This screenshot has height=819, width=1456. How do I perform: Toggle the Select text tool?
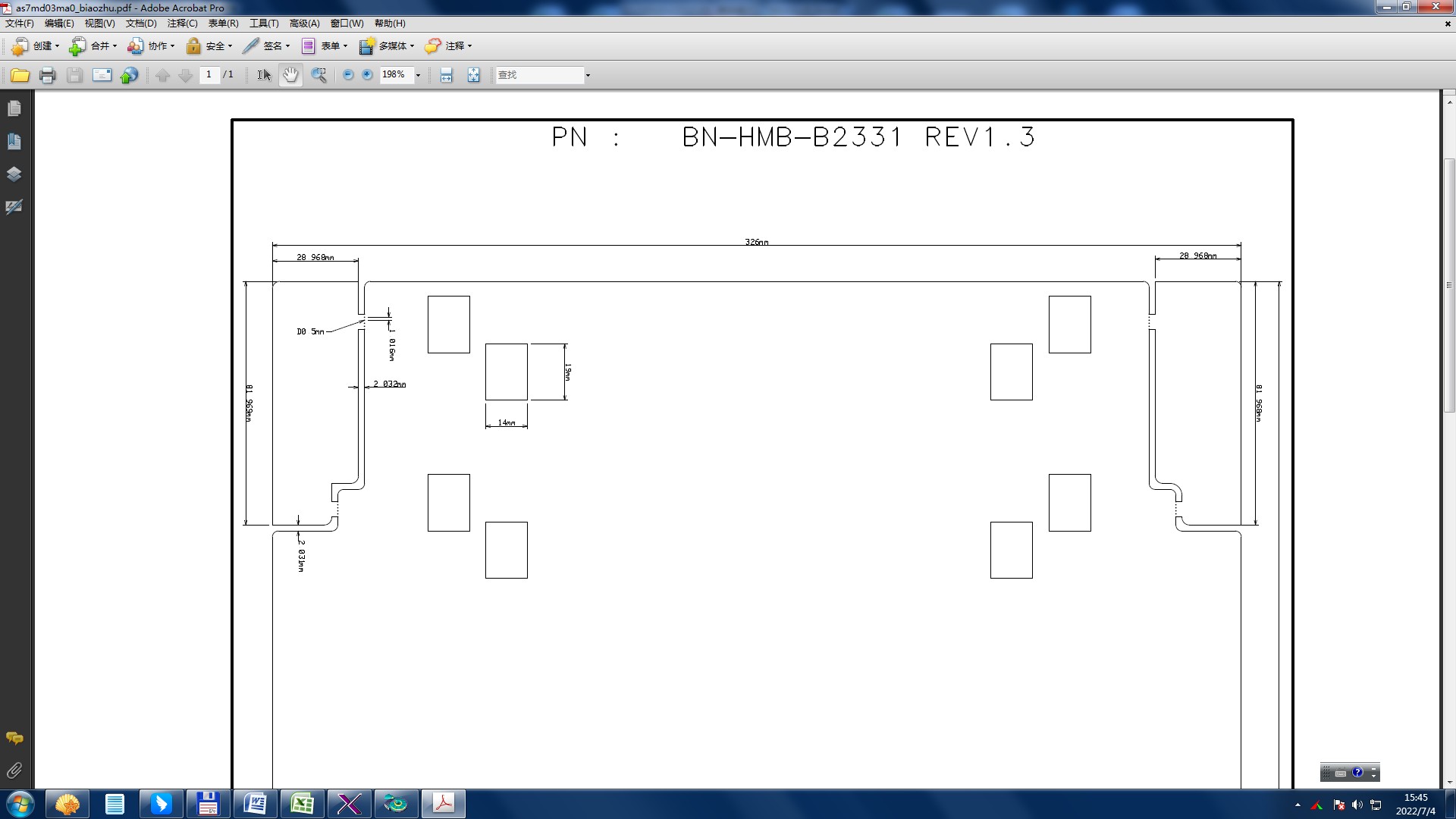pyautogui.click(x=264, y=75)
